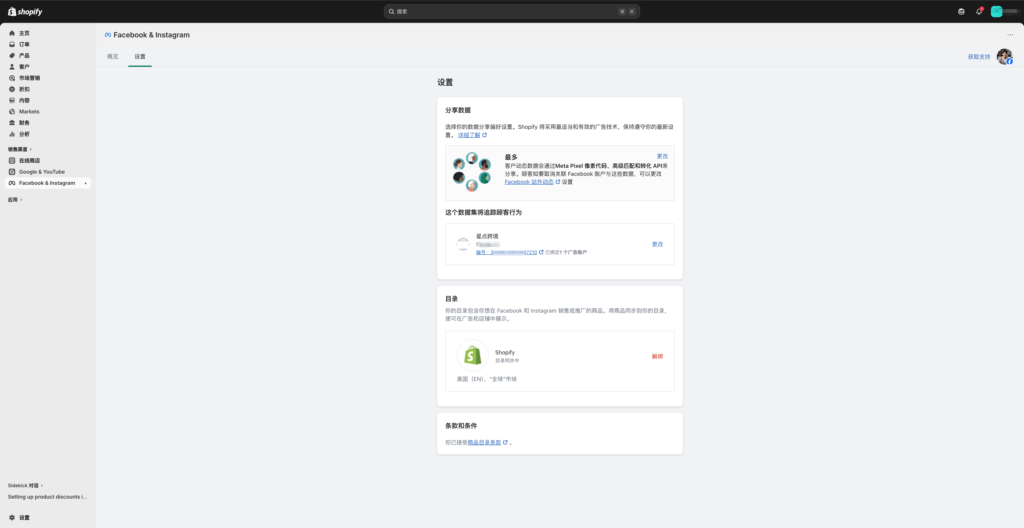1024x528 pixels.
Task: Click the Google & YouTube channel icon
Action: pos(12,172)
